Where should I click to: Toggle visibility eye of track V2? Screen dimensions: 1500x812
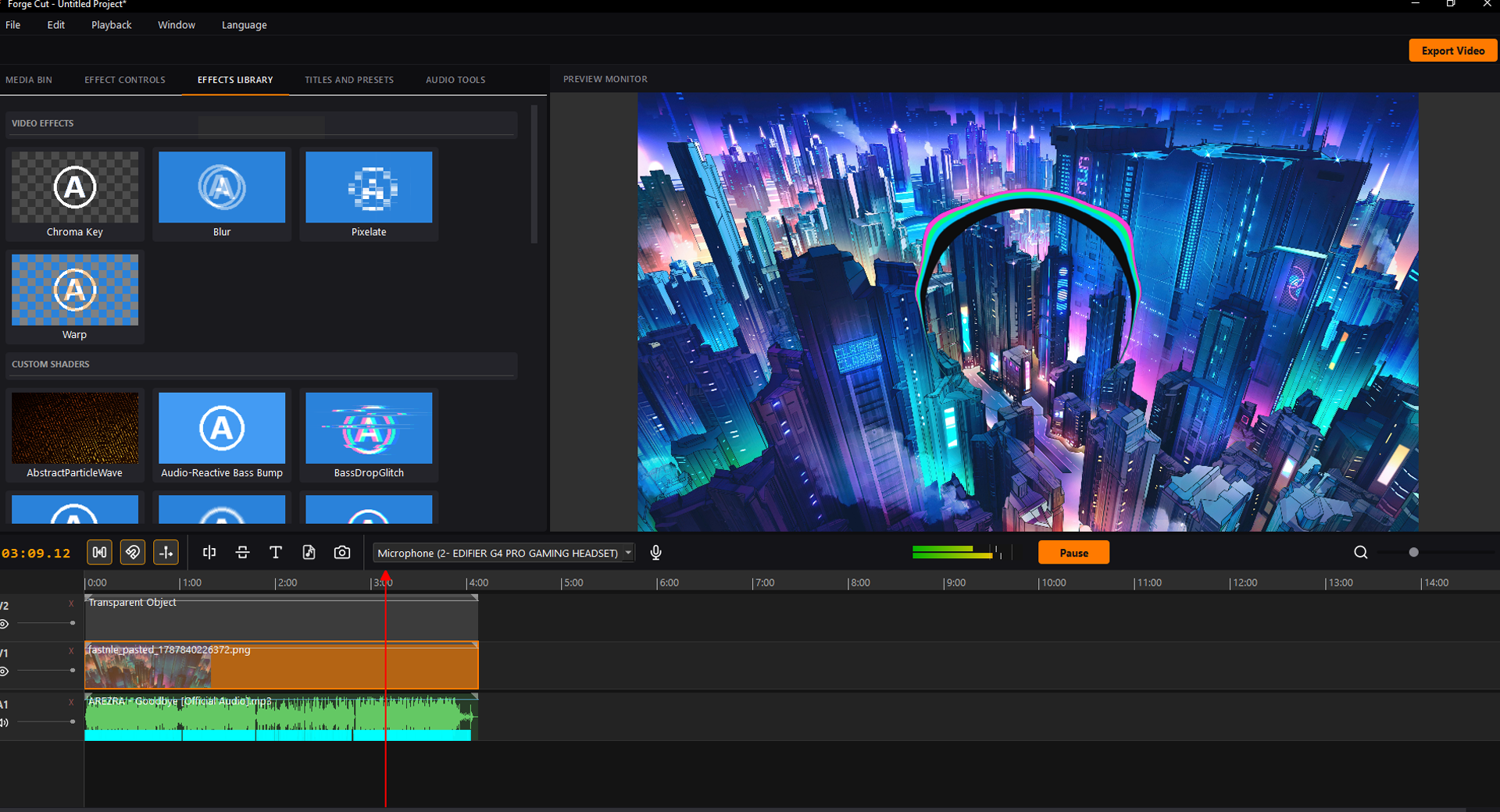pyautogui.click(x=4, y=624)
